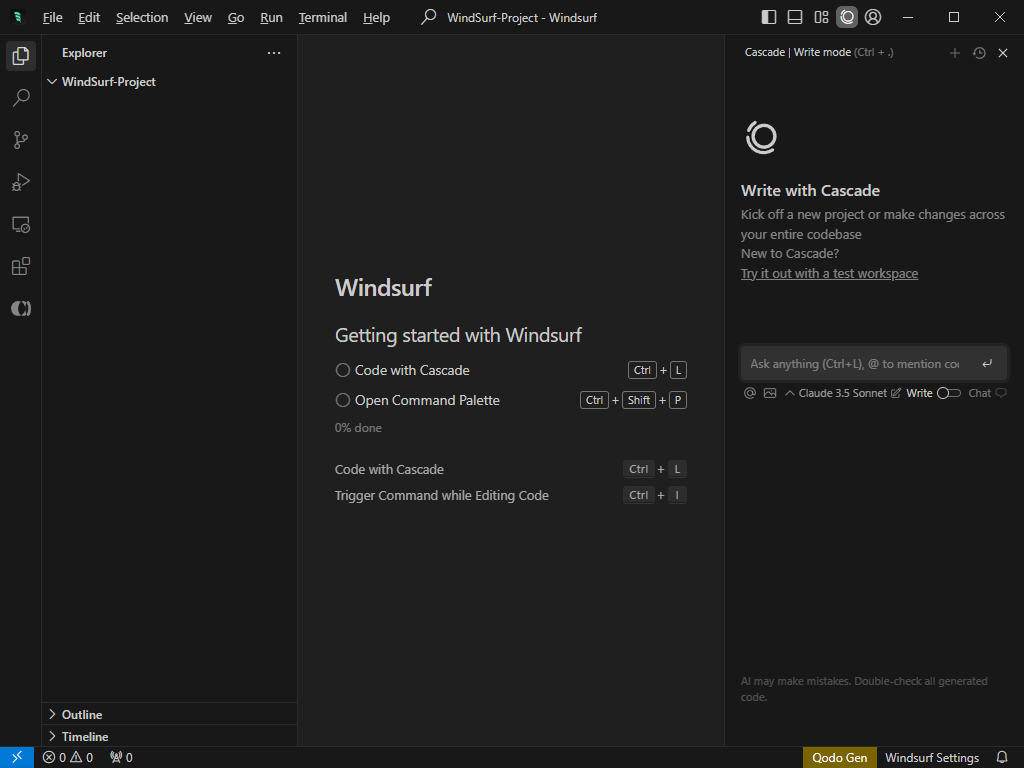
Task: Open the Edit menu
Action: click(x=89, y=18)
